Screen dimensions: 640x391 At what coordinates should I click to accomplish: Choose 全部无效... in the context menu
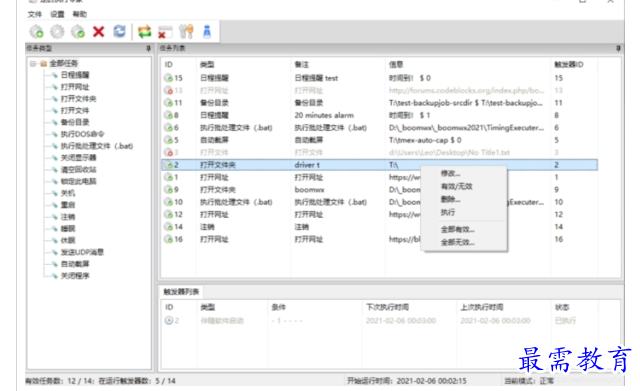[x=458, y=242]
